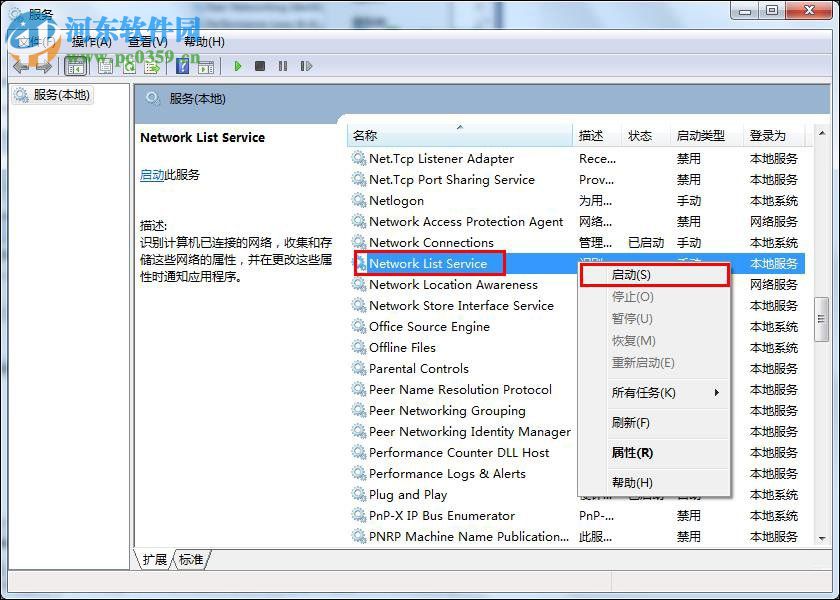Click the forward navigation arrow icon
Image resolution: width=840 pixels, height=600 pixels.
click(x=44, y=66)
